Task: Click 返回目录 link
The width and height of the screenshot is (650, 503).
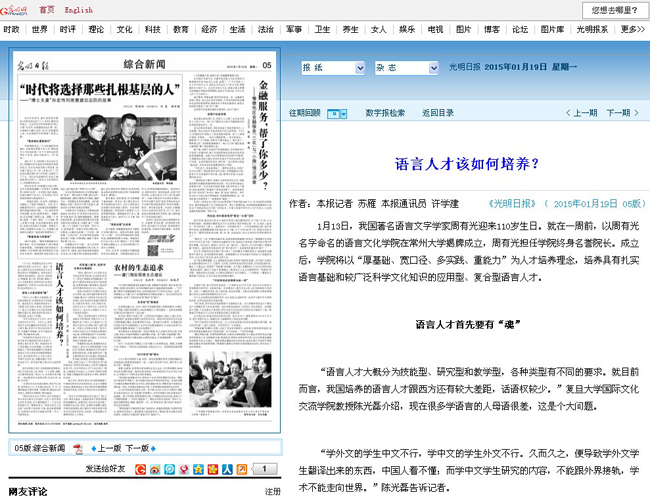Action: coord(436,113)
